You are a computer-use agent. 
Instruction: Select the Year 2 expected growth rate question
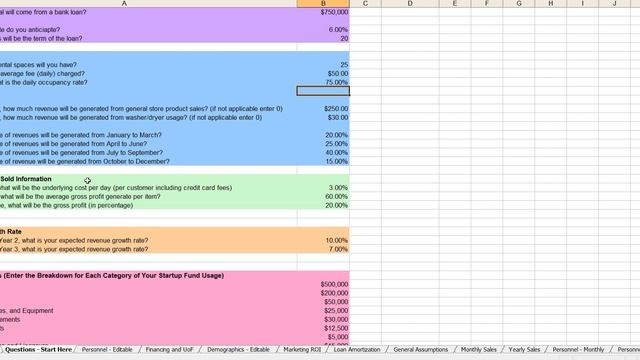pyautogui.click(x=74, y=240)
